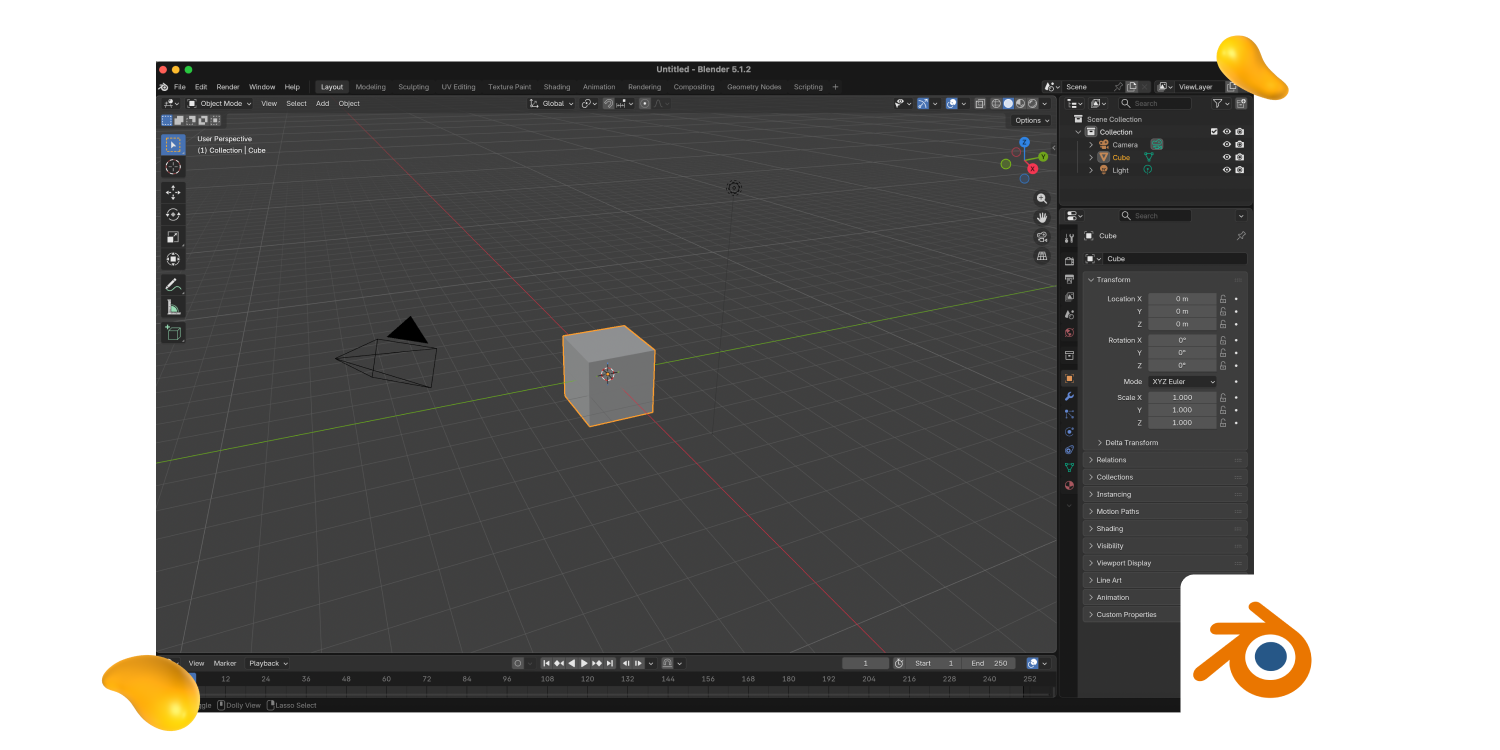Select the Rotate tool

click(x=173, y=214)
